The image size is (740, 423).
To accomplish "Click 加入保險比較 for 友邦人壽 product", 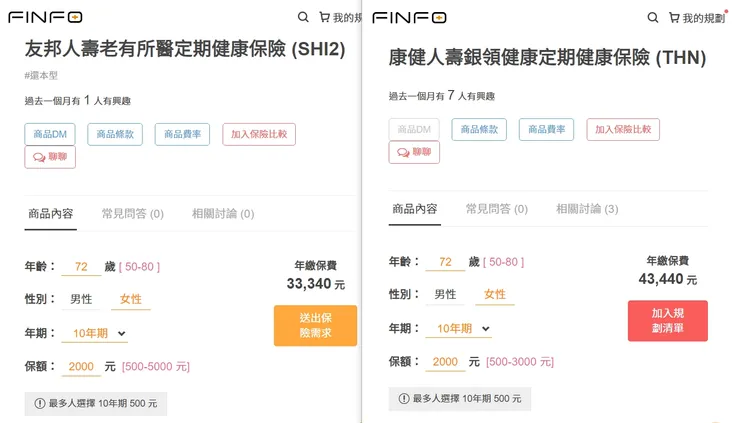I will [259, 133].
